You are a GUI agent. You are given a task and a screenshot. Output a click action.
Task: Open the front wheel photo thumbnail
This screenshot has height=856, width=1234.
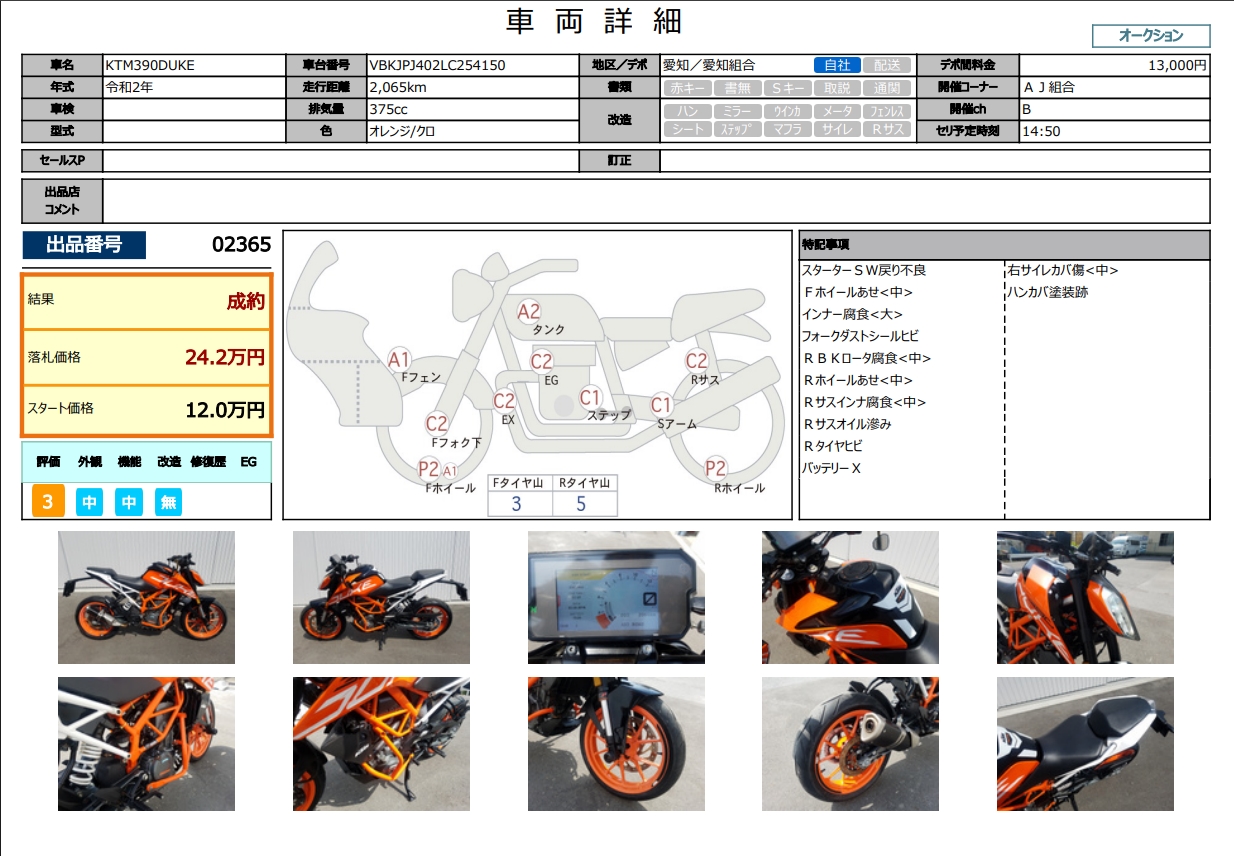[616, 744]
